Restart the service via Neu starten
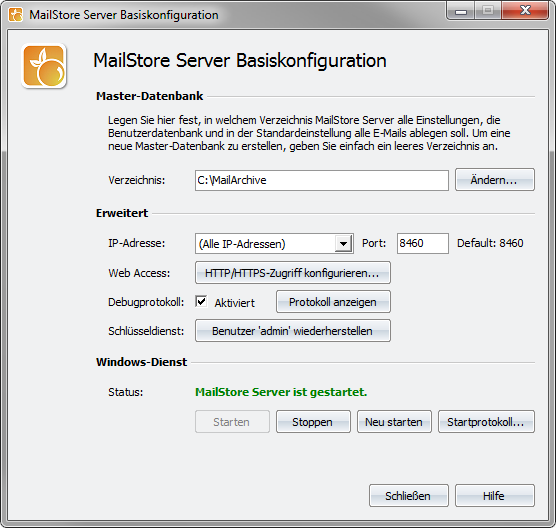This screenshot has width=556, height=528. click(394, 422)
